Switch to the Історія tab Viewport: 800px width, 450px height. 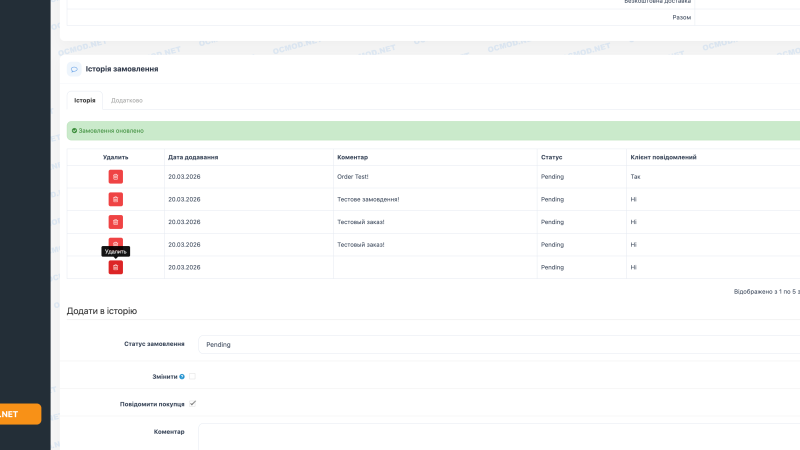[85, 101]
